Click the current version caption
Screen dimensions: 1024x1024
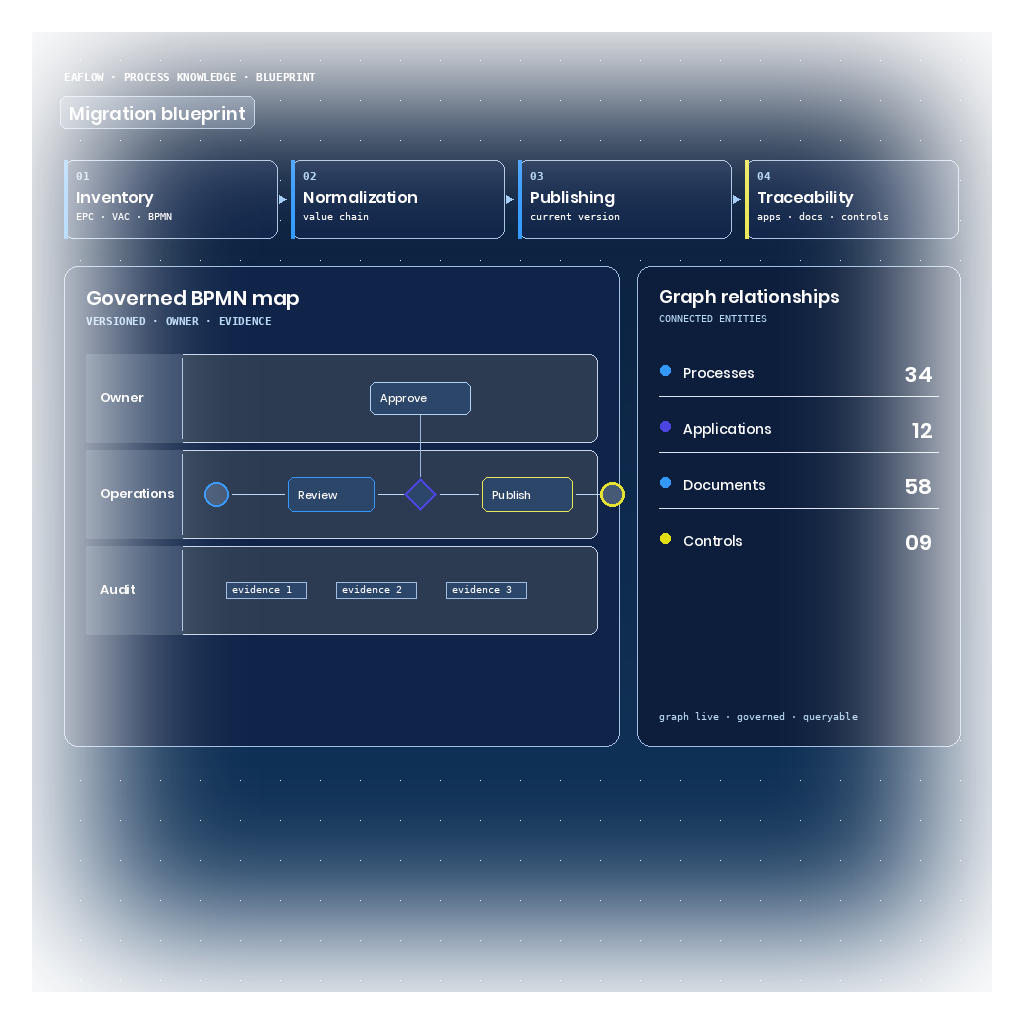pyautogui.click(x=575, y=217)
